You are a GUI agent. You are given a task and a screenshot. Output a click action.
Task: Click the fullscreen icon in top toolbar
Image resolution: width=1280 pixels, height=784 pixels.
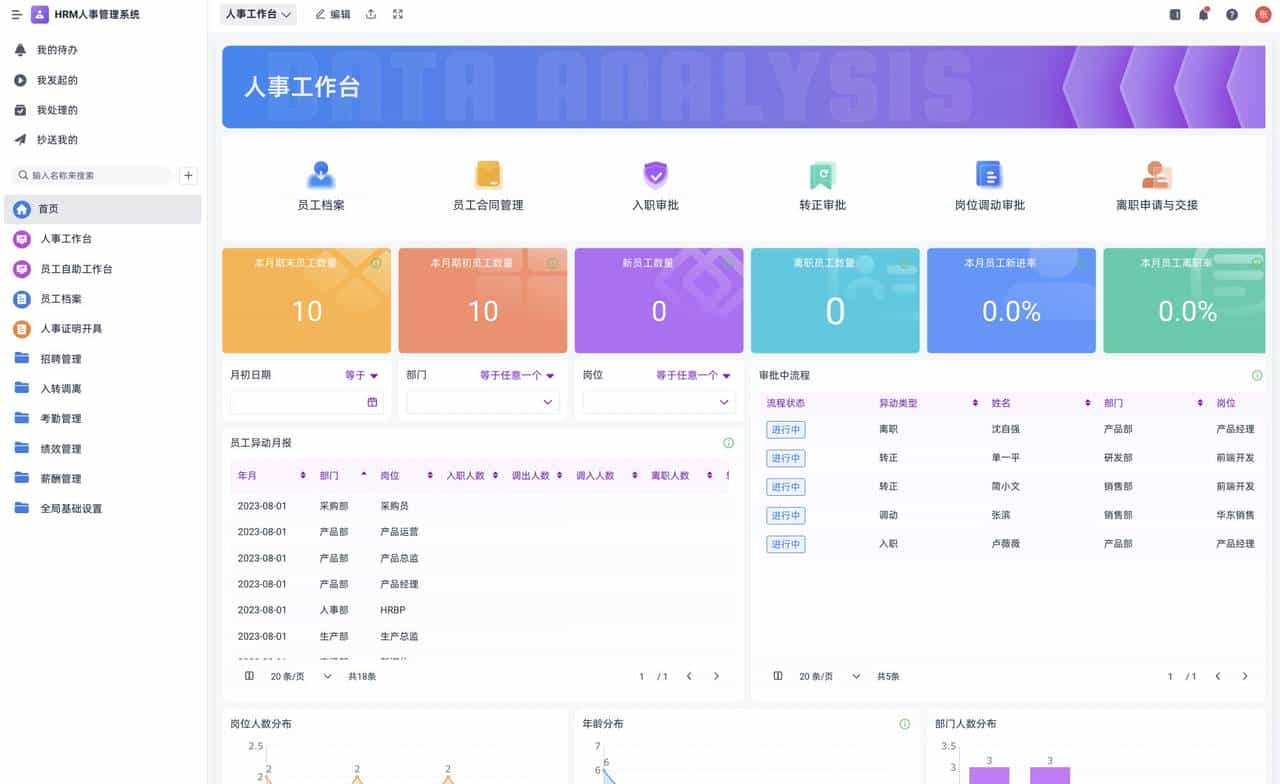pos(397,14)
